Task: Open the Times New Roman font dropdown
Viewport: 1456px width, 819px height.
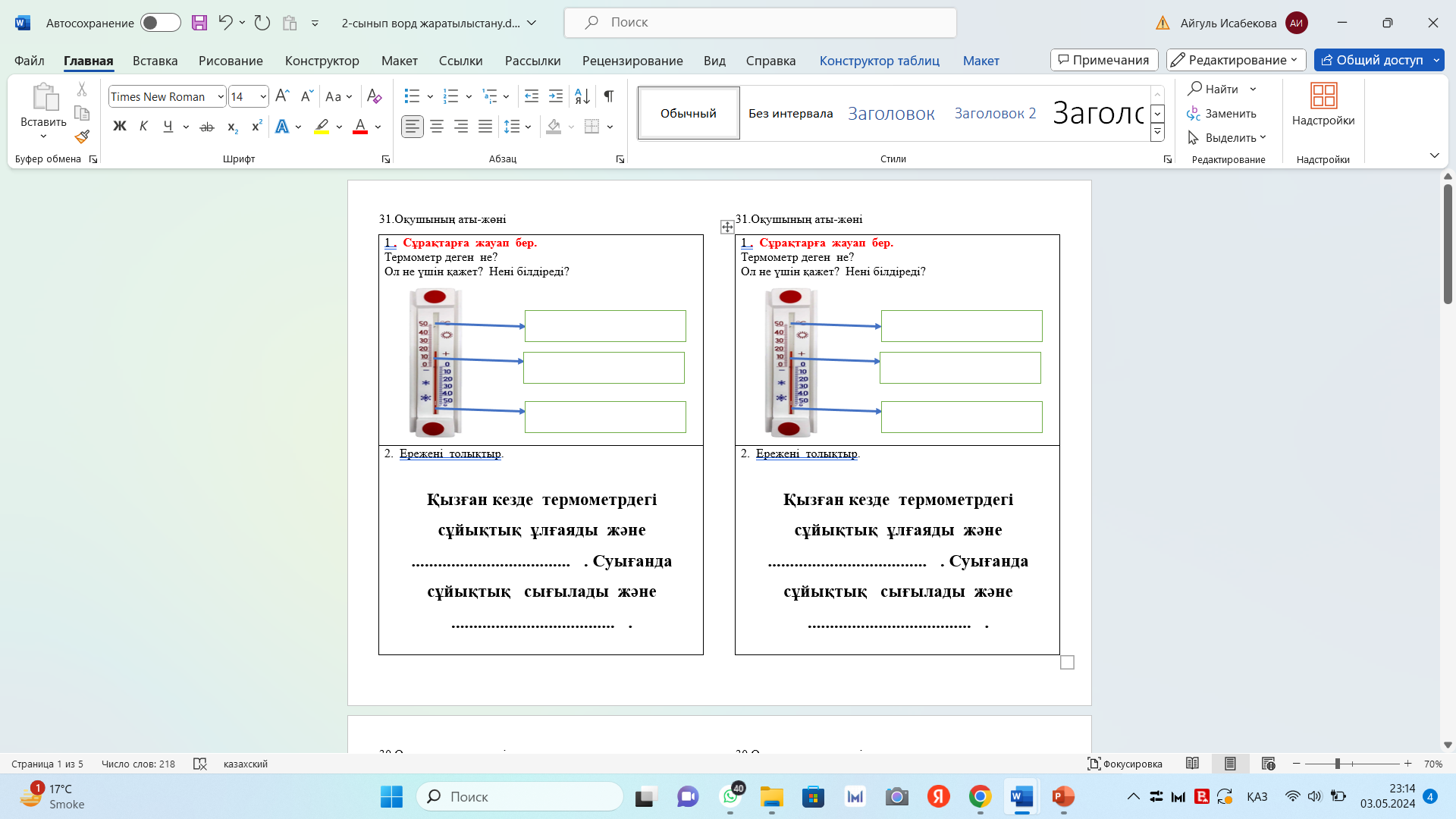Action: tap(221, 96)
